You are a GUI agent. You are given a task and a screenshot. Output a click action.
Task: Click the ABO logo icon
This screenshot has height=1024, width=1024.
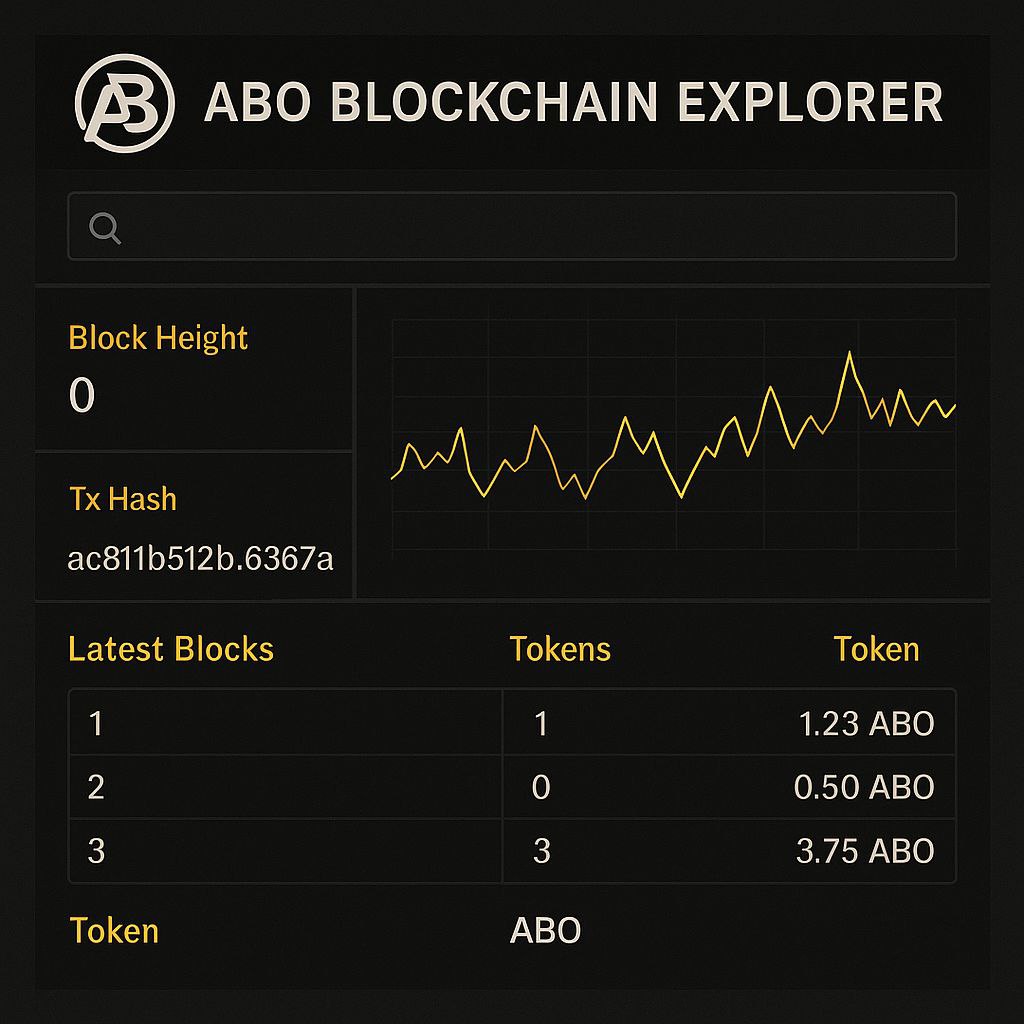click(x=125, y=103)
